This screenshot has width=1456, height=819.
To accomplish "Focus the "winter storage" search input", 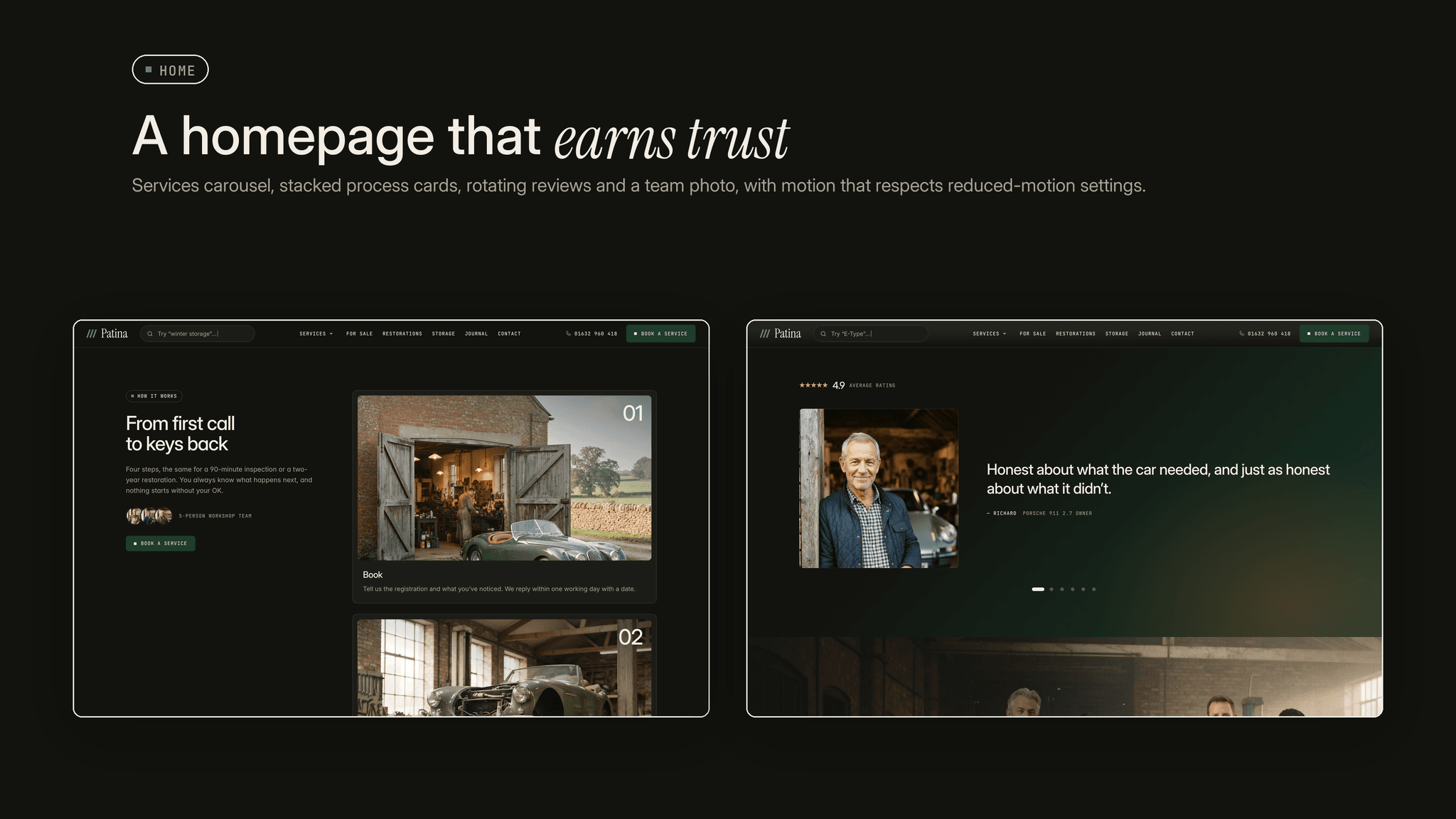I will click(198, 334).
